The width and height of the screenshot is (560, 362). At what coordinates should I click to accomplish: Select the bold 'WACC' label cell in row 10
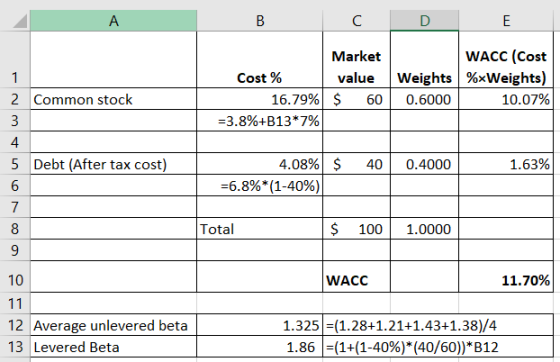tap(356, 277)
